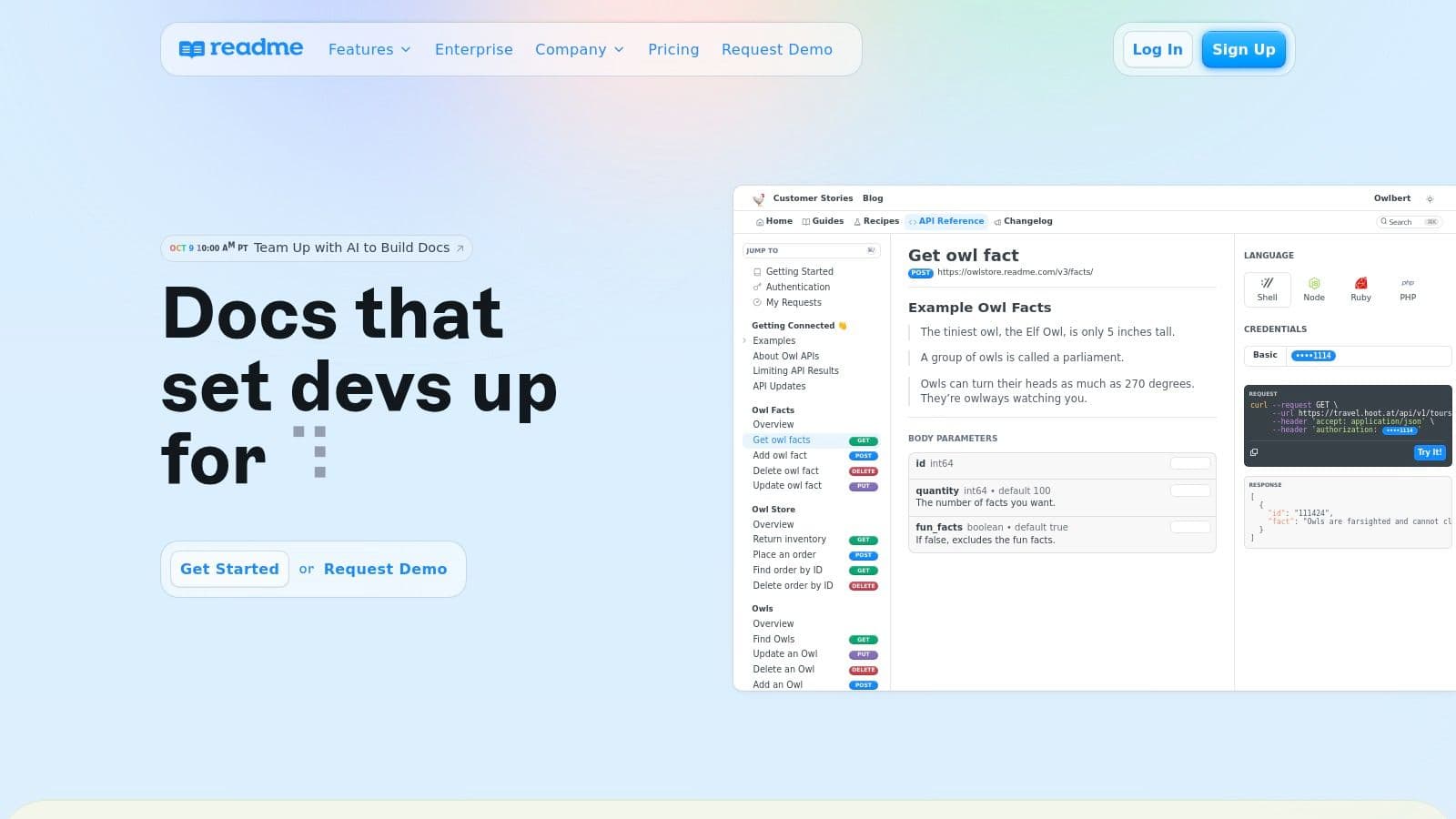
Task: Click the Try It! button
Action: [x=1430, y=452]
